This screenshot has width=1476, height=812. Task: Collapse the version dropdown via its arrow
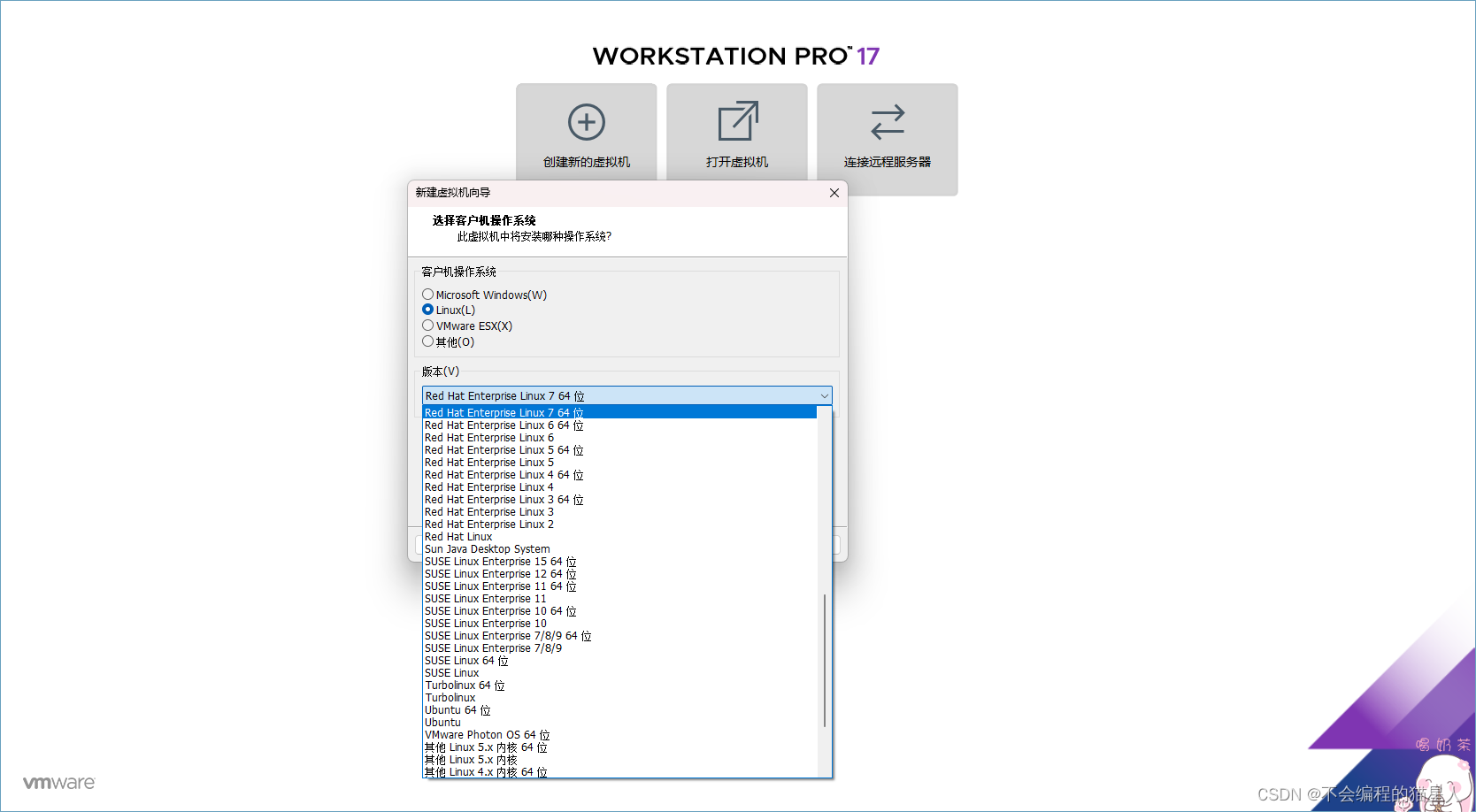824,396
